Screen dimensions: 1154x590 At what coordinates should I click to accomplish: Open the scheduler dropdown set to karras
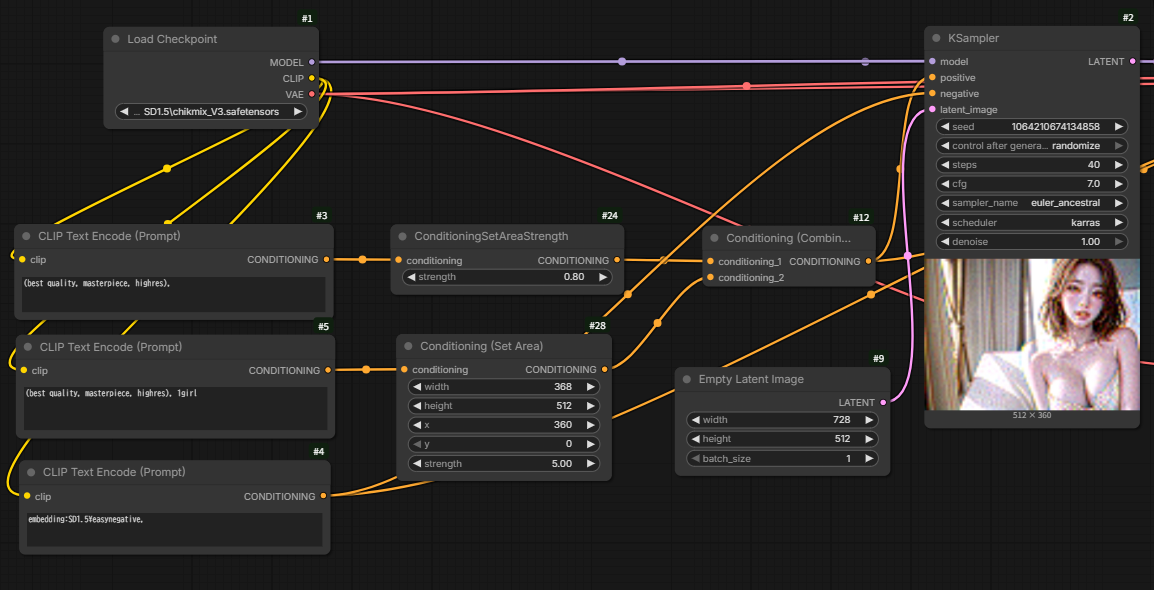tap(1032, 222)
